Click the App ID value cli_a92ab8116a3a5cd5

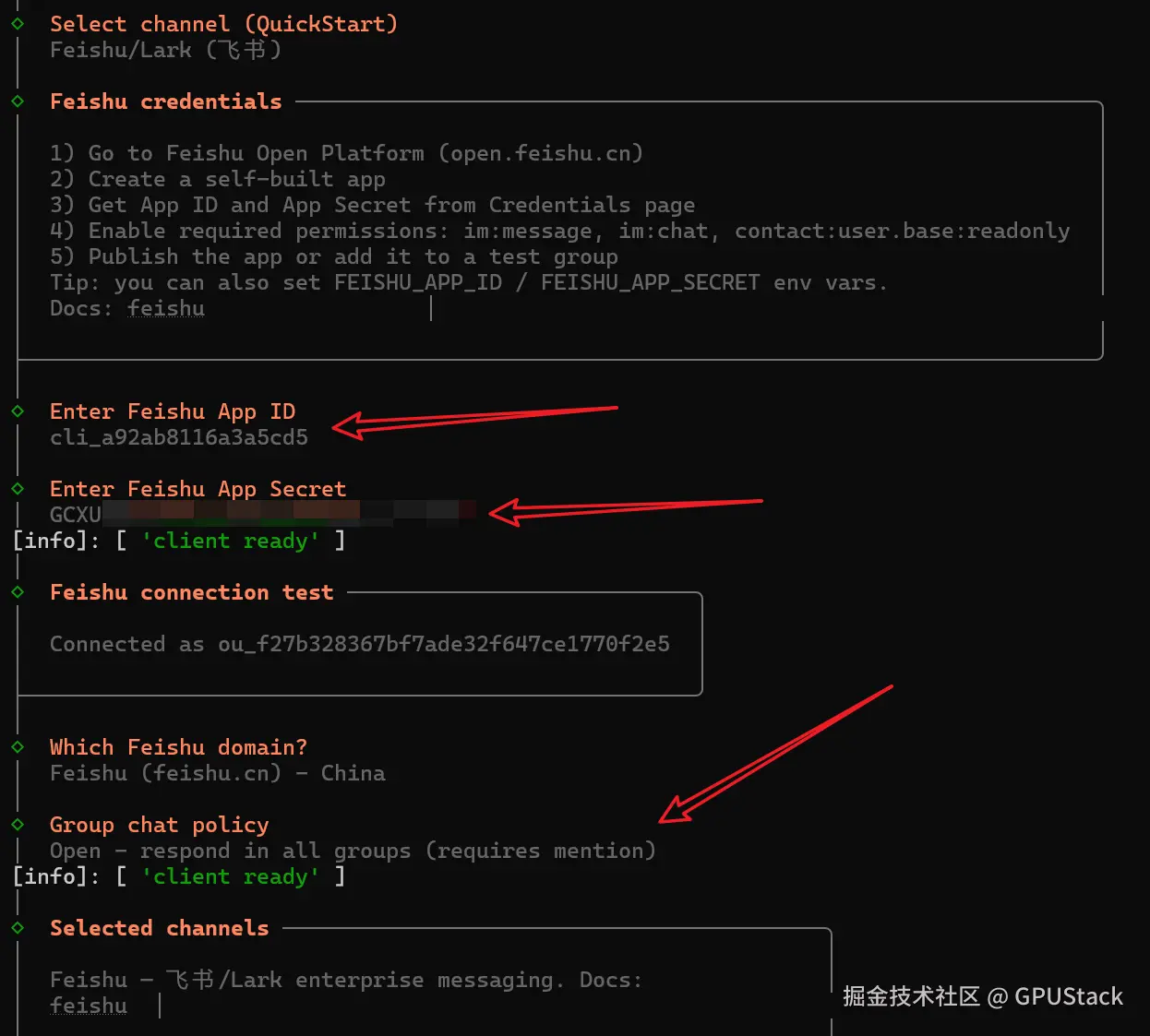179,437
